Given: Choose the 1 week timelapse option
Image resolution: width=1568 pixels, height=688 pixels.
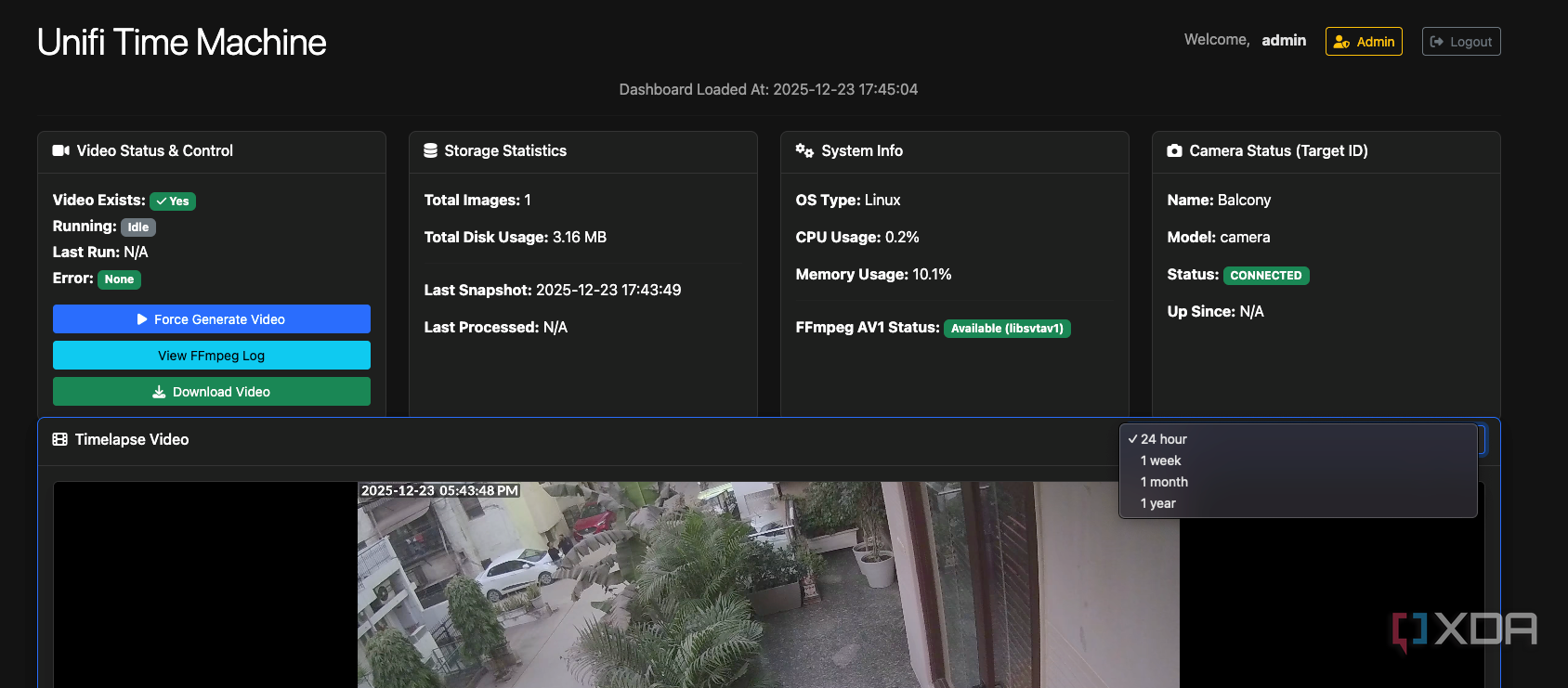Looking at the screenshot, I should [1299, 461].
